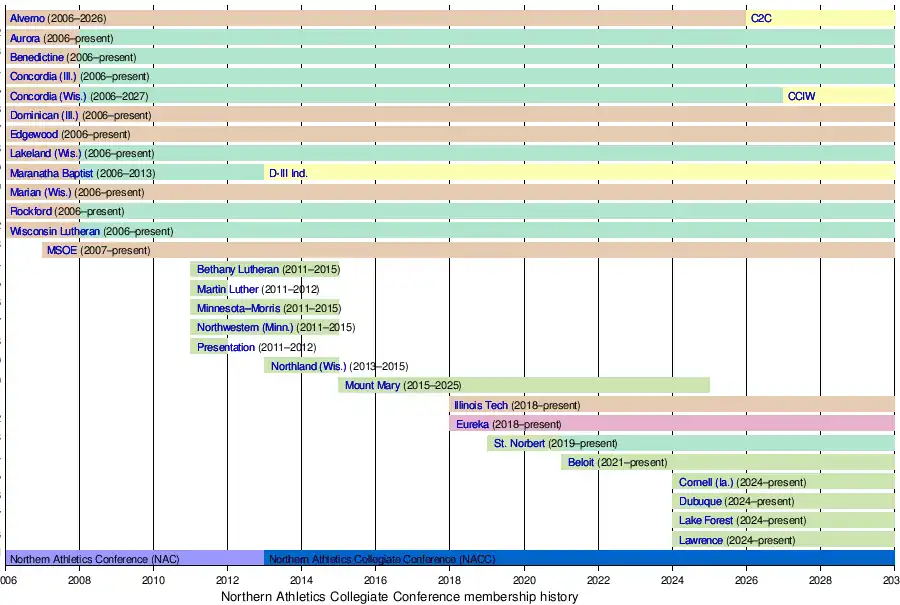Open the Benedictine link

point(37,57)
